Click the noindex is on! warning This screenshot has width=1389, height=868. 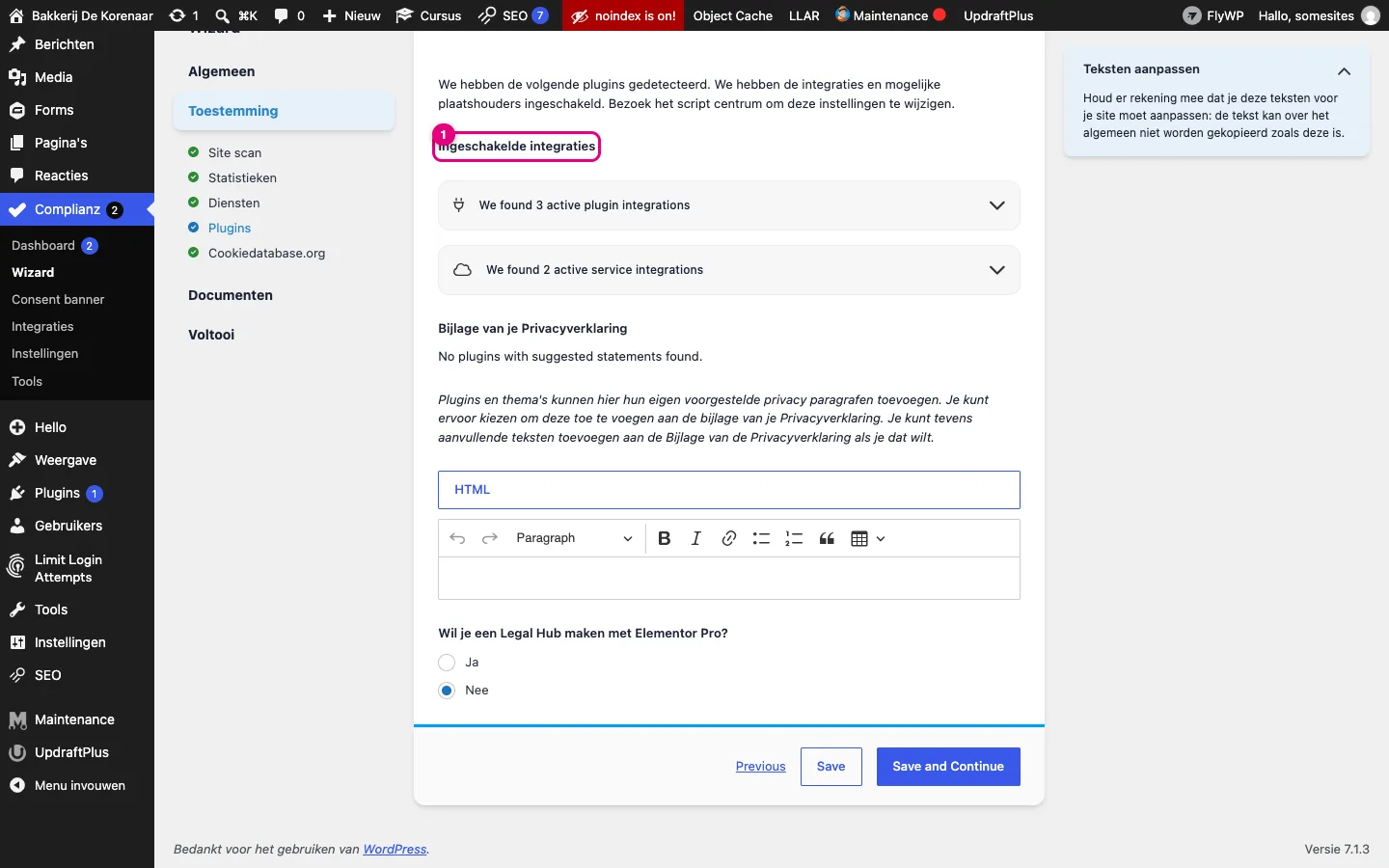[x=623, y=15]
